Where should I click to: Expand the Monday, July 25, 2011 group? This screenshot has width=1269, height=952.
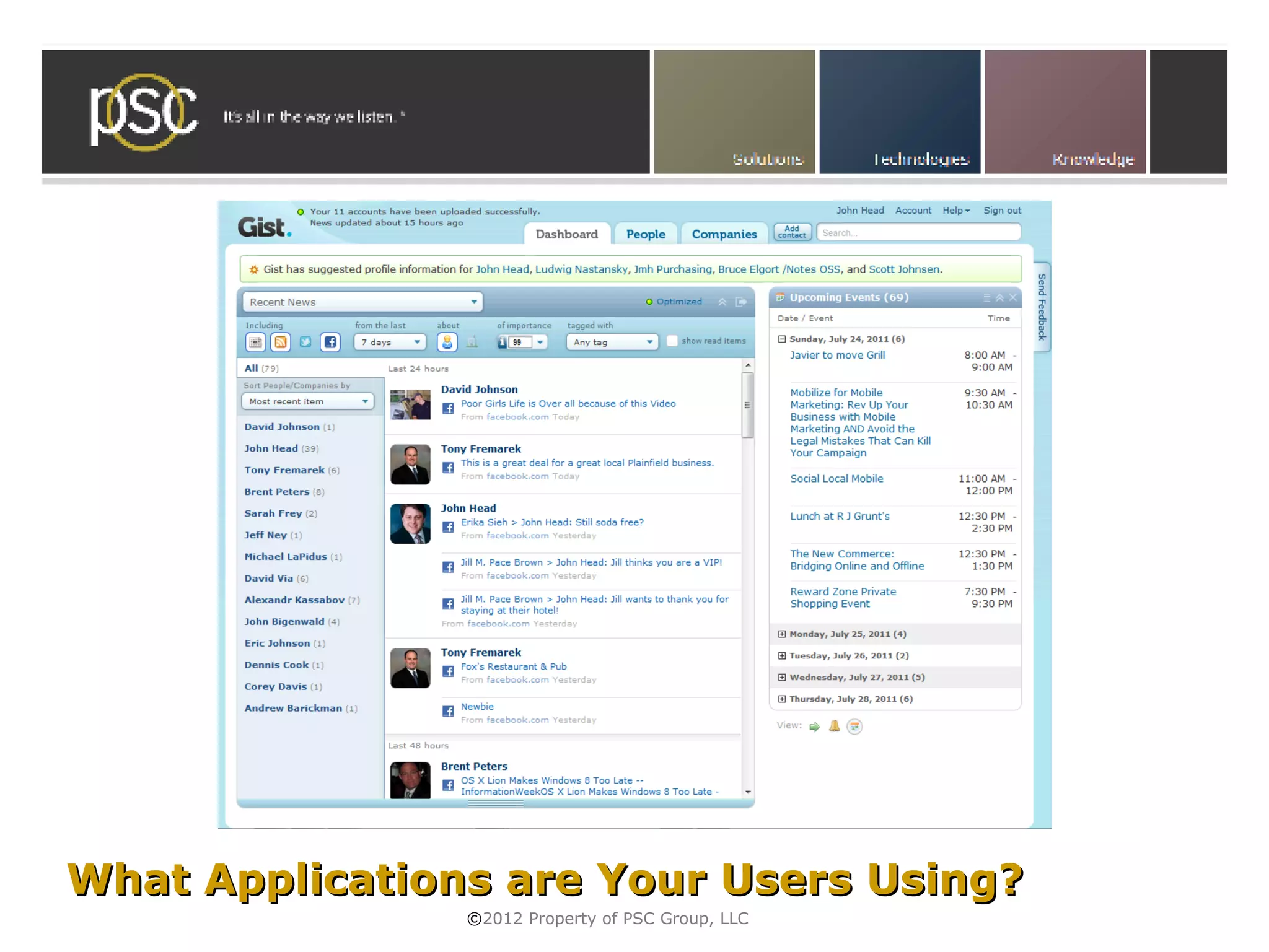click(782, 634)
